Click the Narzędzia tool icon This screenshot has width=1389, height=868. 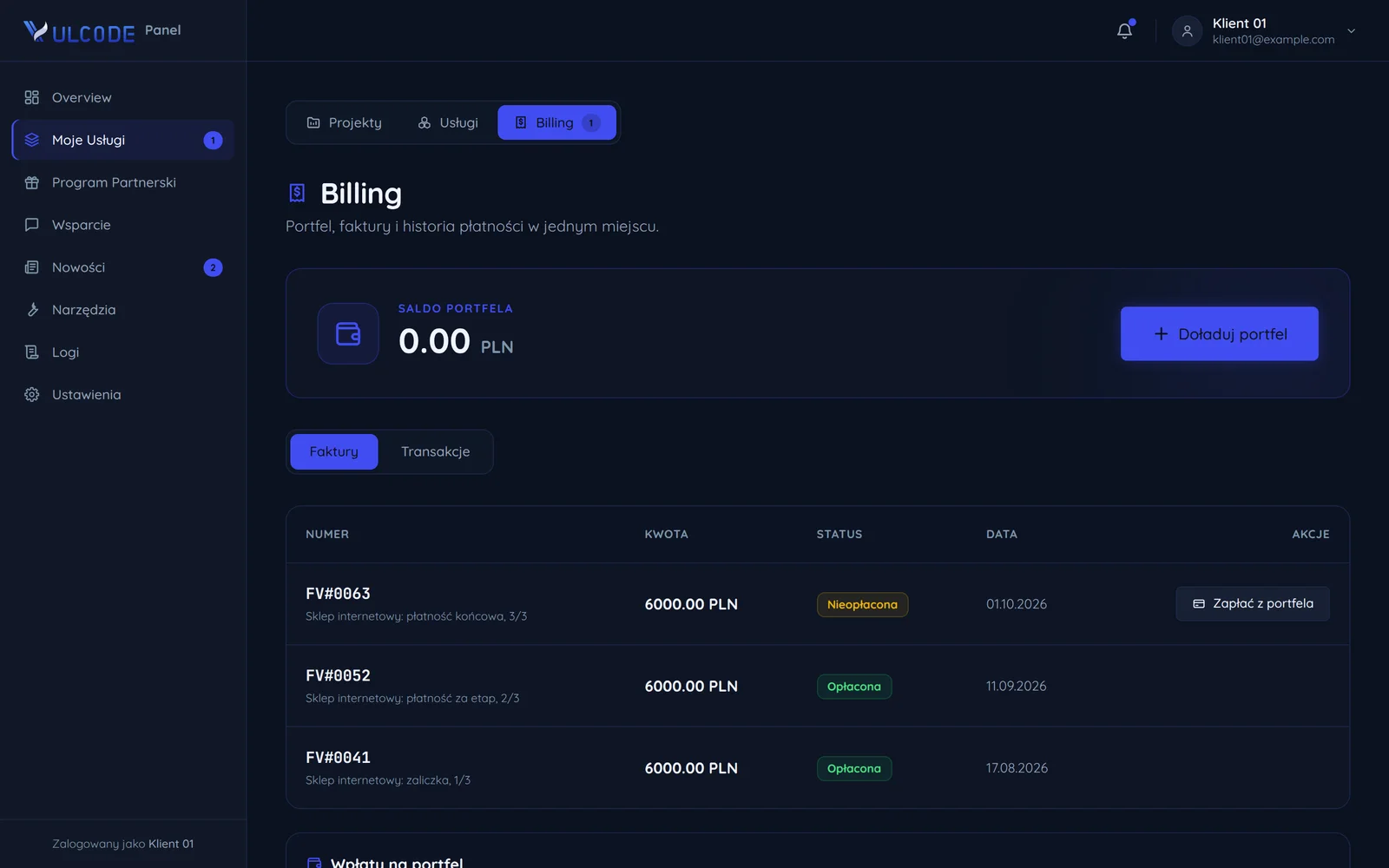pyautogui.click(x=32, y=310)
